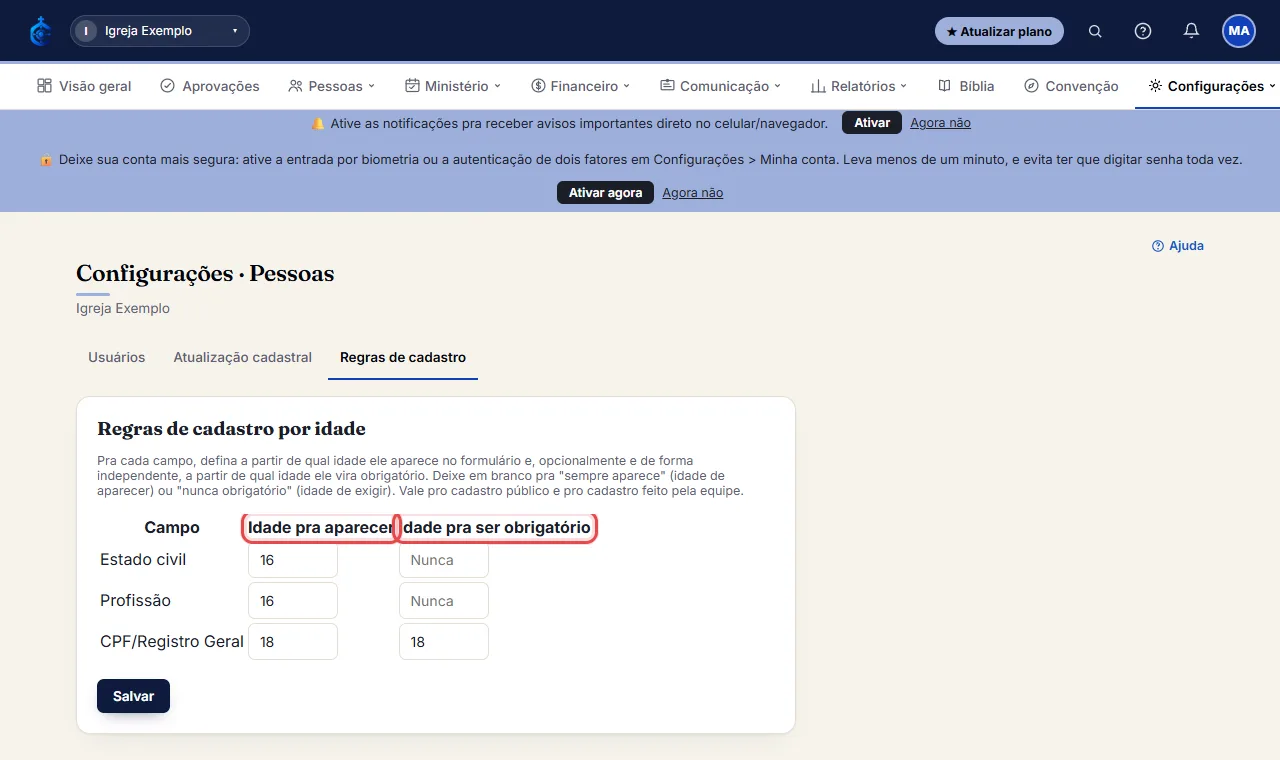Edit Estado civil idade pra aparecer field
Image resolution: width=1280 pixels, height=760 pixels.
pos(293,560)
